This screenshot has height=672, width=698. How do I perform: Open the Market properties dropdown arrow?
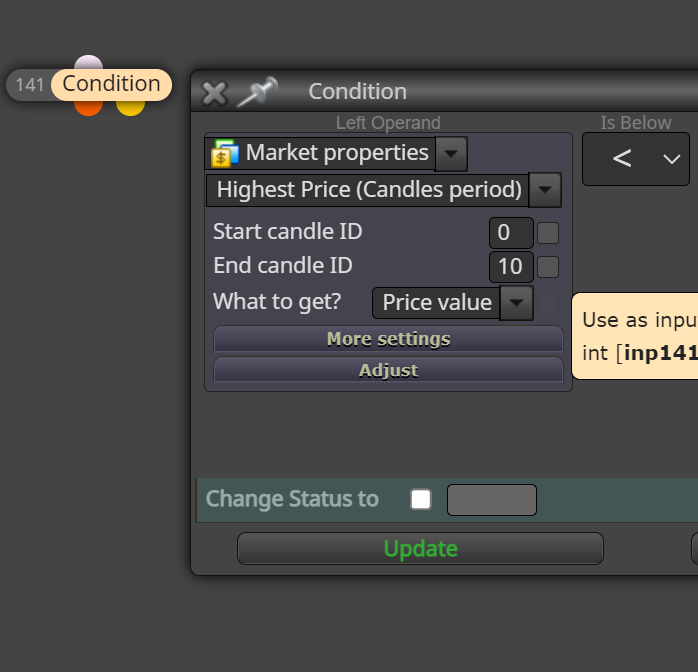click(x=451, y=154)
